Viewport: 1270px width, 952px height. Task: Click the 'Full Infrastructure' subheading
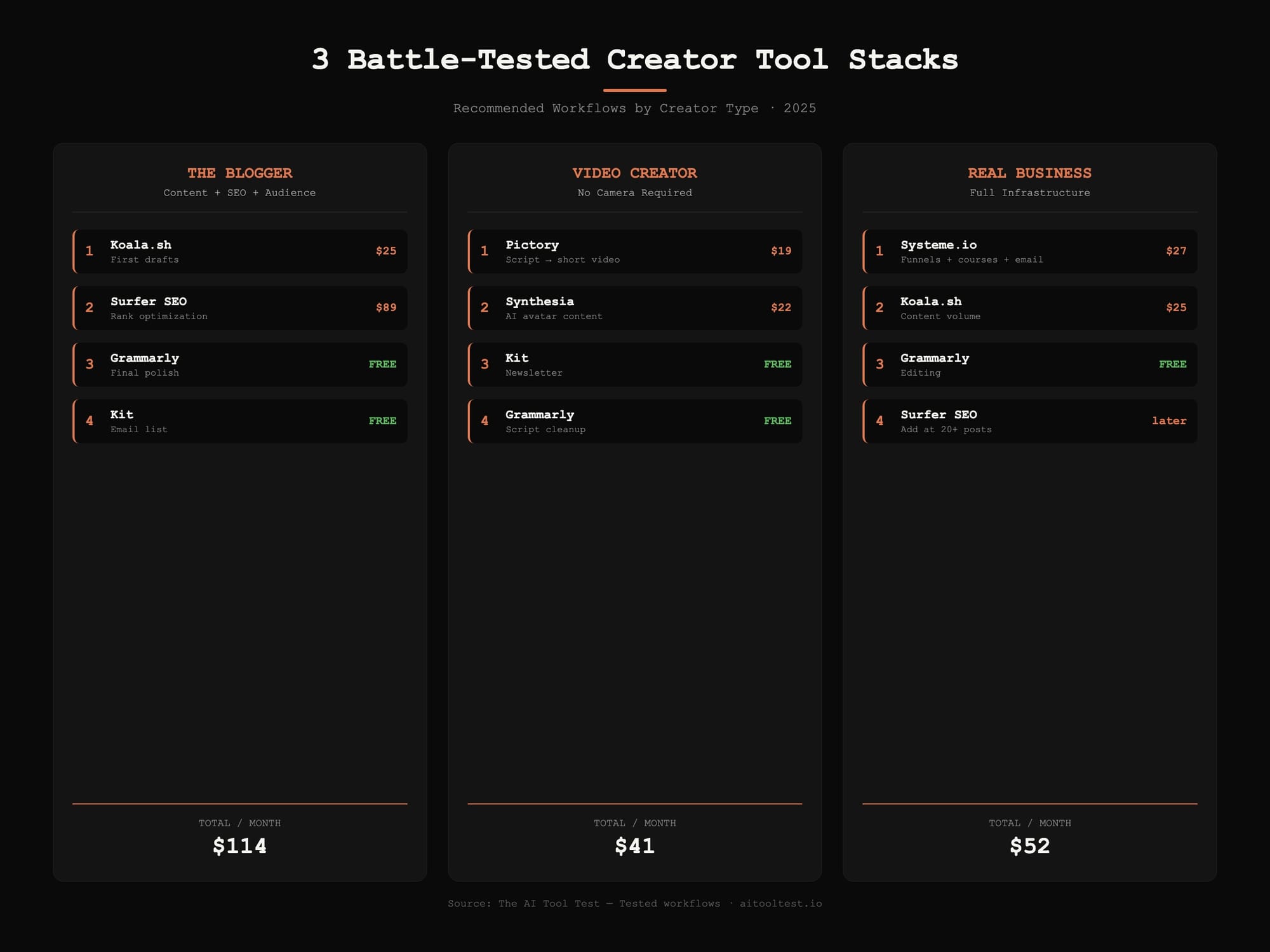[x=1030, y=192]
